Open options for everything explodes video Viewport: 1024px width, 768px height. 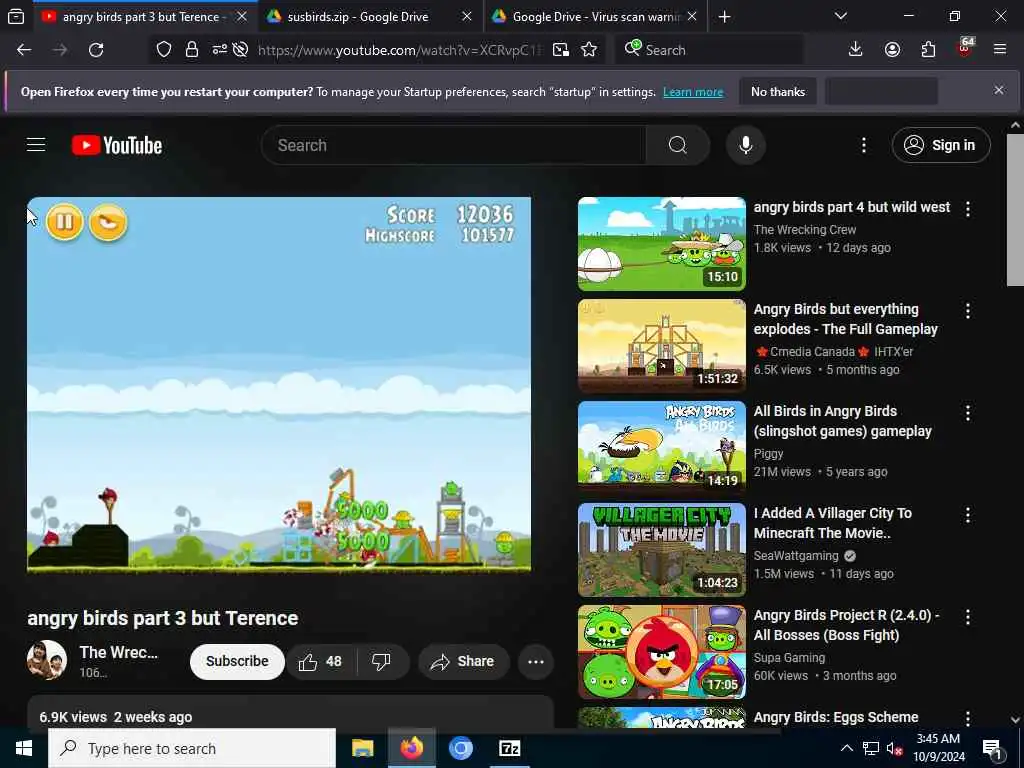(967, 311)
